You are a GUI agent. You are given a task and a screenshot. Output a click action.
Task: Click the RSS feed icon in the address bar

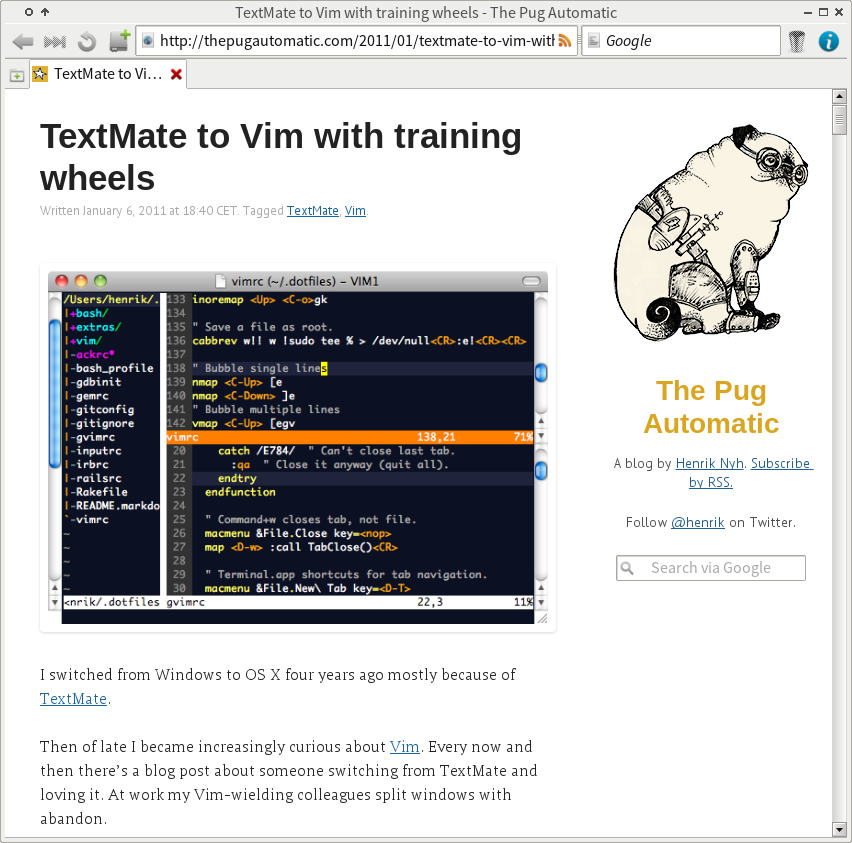565,41
